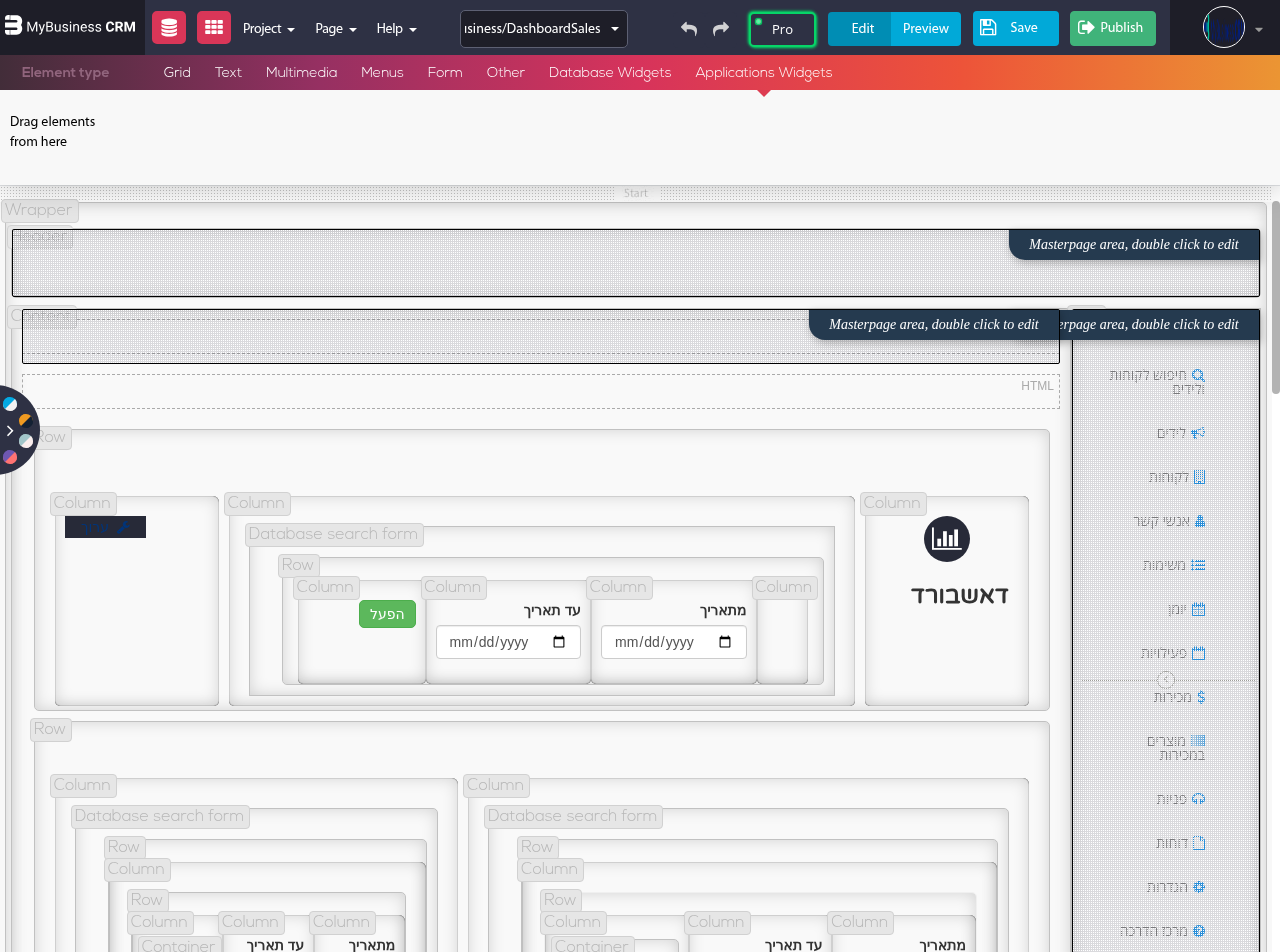
Task: Click the magnifier icon in the sidebar
Action: (x=1198, y=376)
